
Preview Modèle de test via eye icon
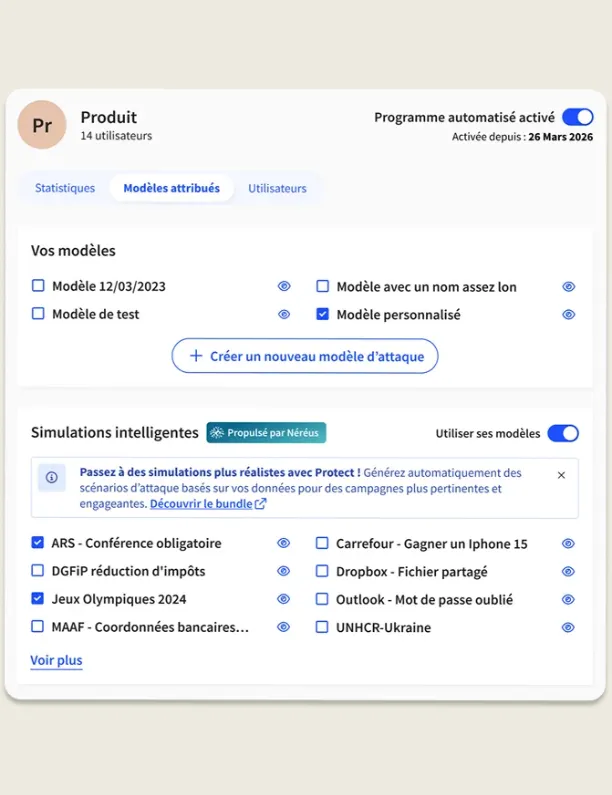tap(284, 314)
